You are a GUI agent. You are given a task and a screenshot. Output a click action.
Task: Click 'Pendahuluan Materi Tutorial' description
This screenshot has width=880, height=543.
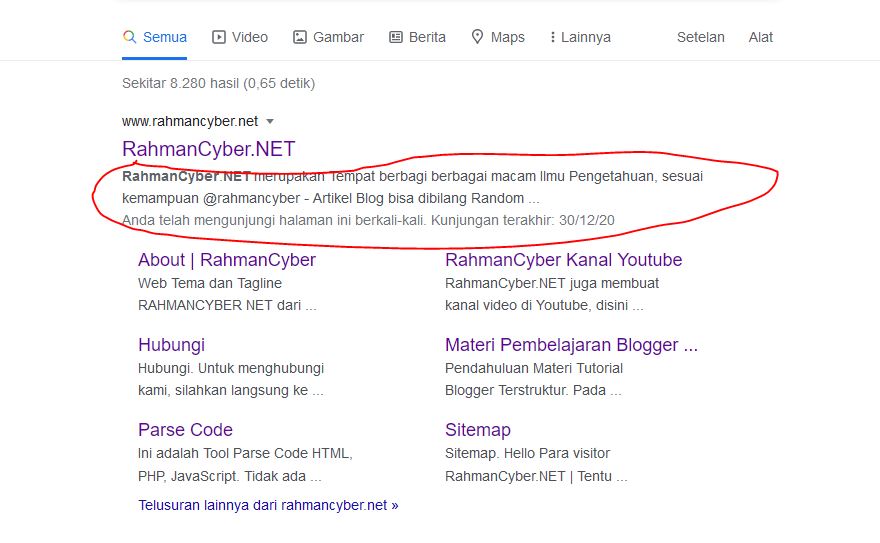tap(534, 369)
